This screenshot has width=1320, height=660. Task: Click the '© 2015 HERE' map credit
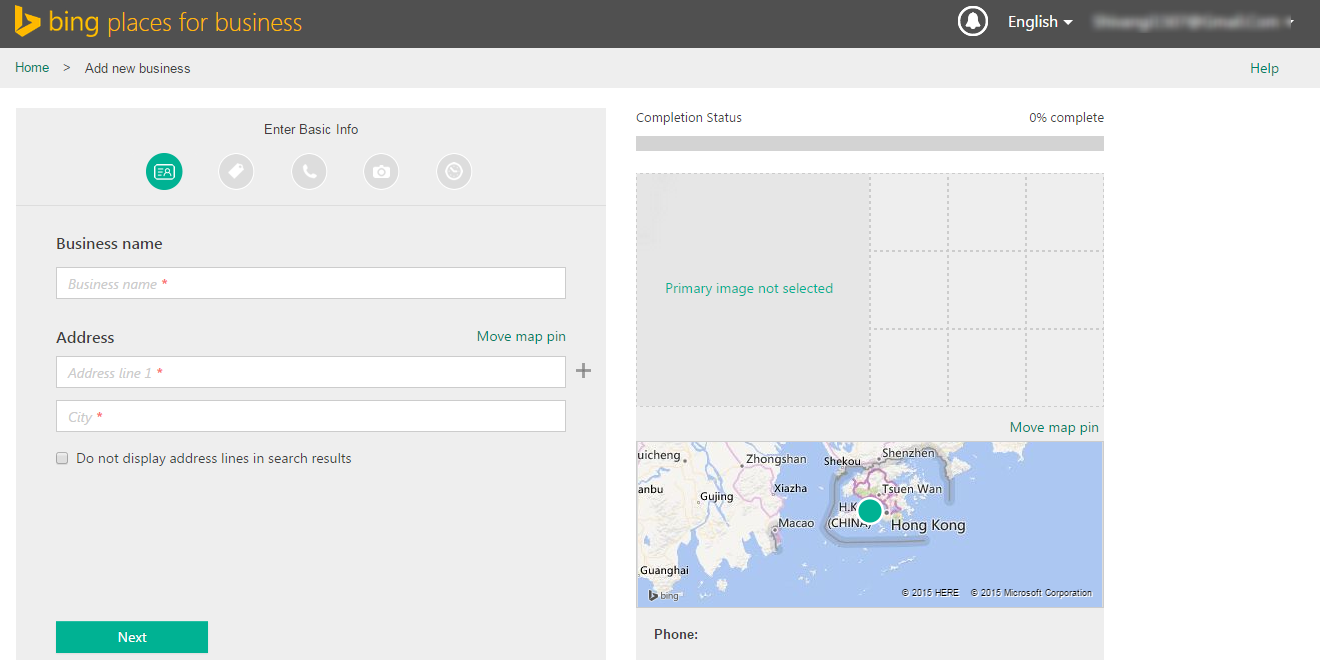pos(930,593)
